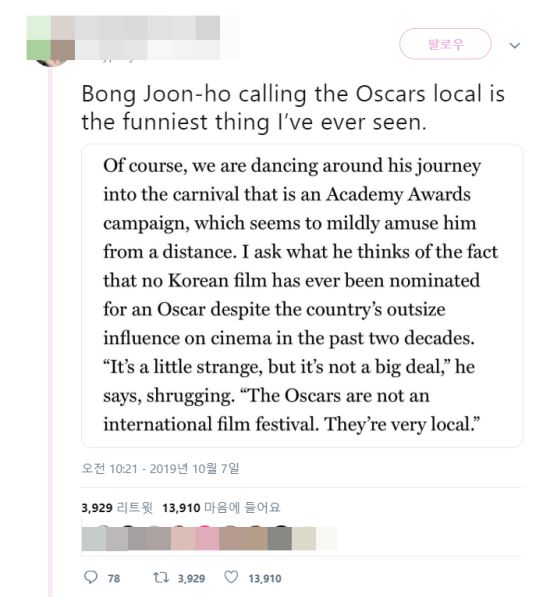The height and width of the screenshot is (597, 550).
Task: Open the quoted article image
Action: (x=302, y=296)
